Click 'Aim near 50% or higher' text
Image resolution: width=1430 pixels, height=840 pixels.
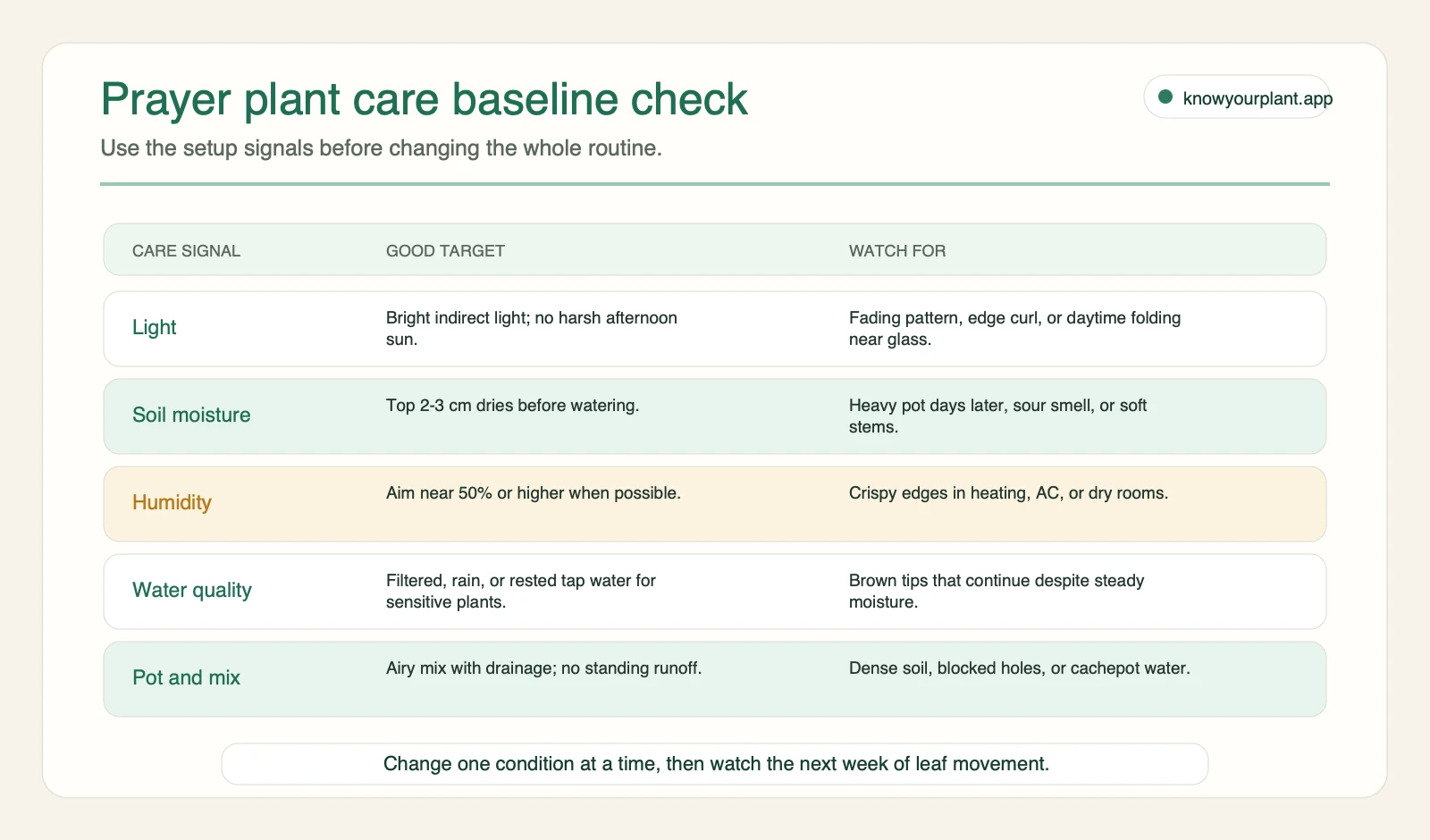pos(534,493)
